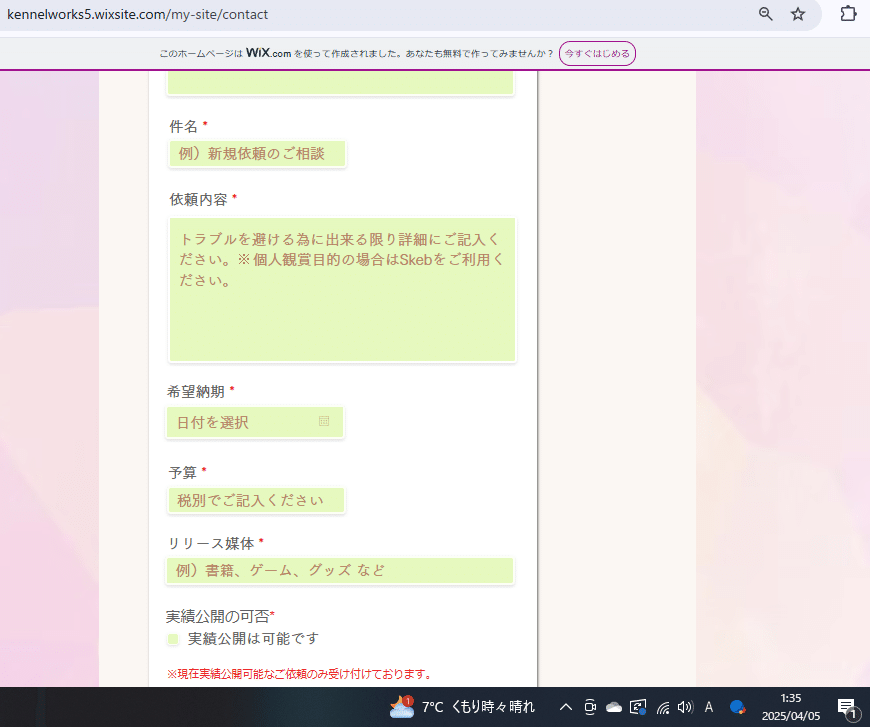This screenshot has width=870, height=727.
Task: Open the weather widget in the taskbar
Action: pyautogui.click(x=462, y=707)
